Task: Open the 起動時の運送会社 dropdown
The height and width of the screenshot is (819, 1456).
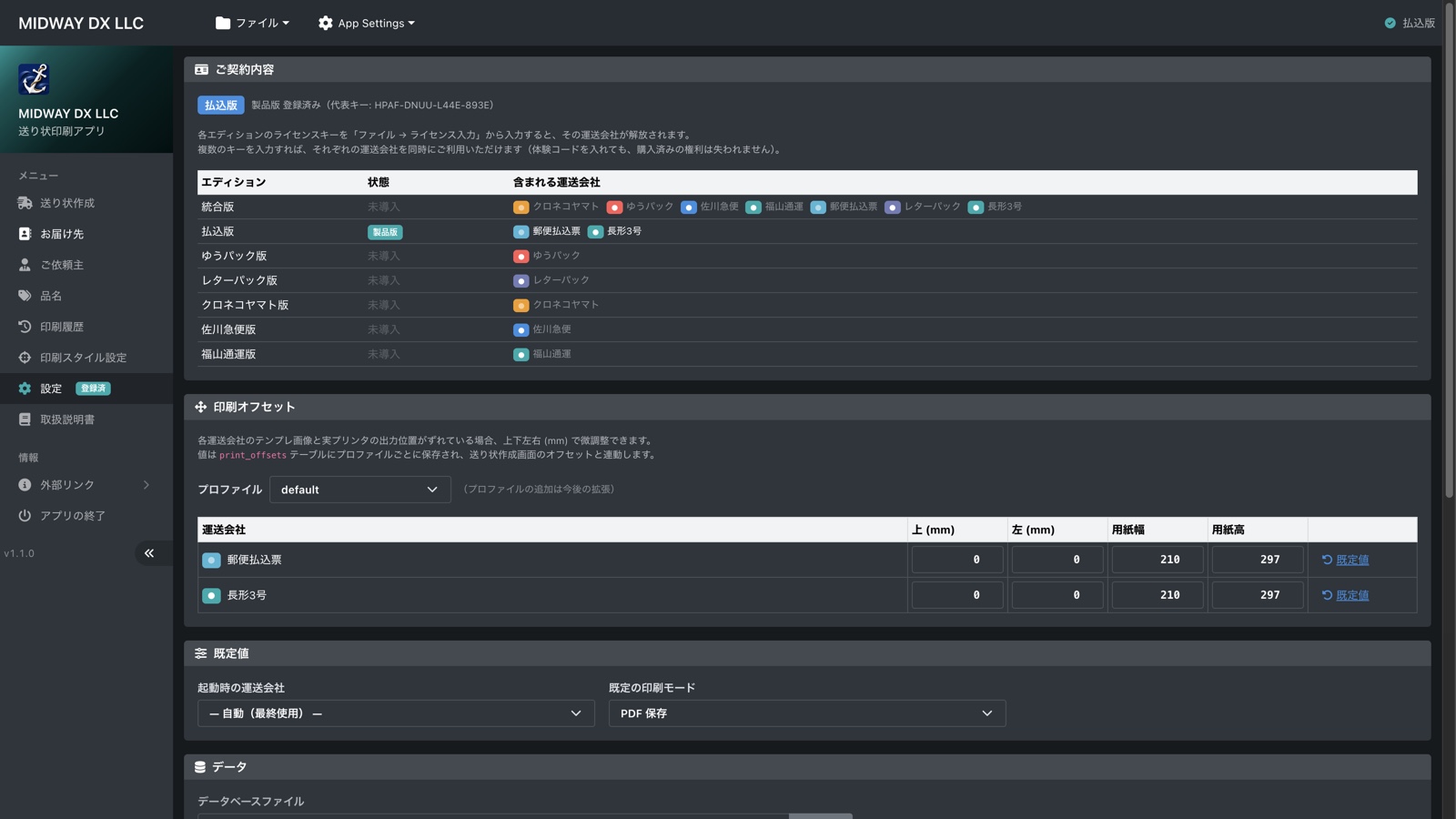Action: click(x=396, y=713)
